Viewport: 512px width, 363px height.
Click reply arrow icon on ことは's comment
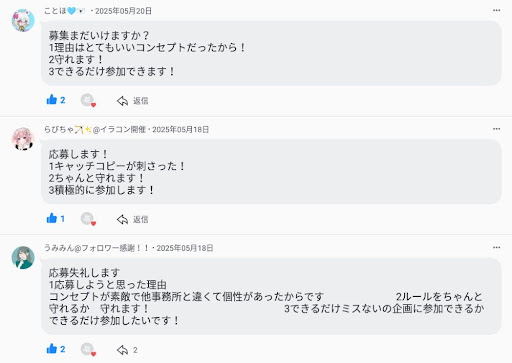click(122, 101)
